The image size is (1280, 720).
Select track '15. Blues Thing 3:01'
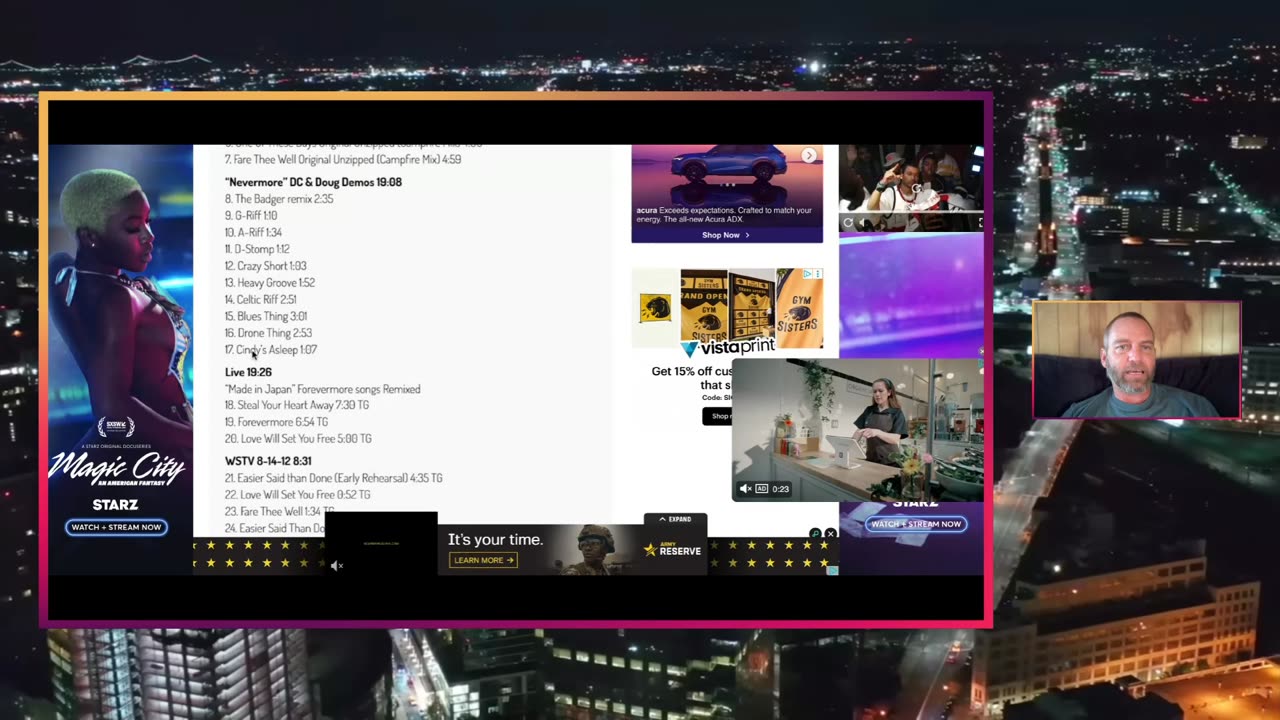tap(266, 316)
